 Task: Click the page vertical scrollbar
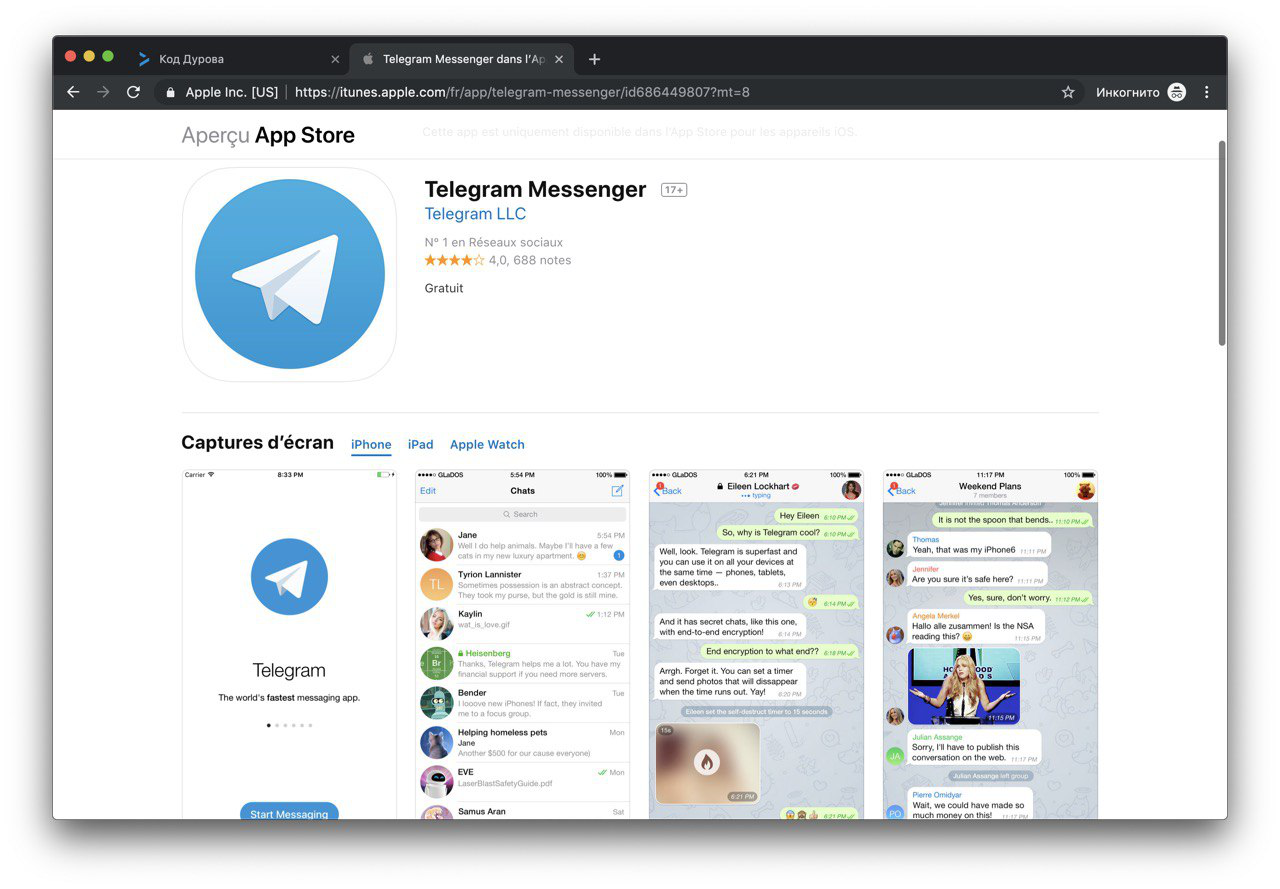(1221, 243)
